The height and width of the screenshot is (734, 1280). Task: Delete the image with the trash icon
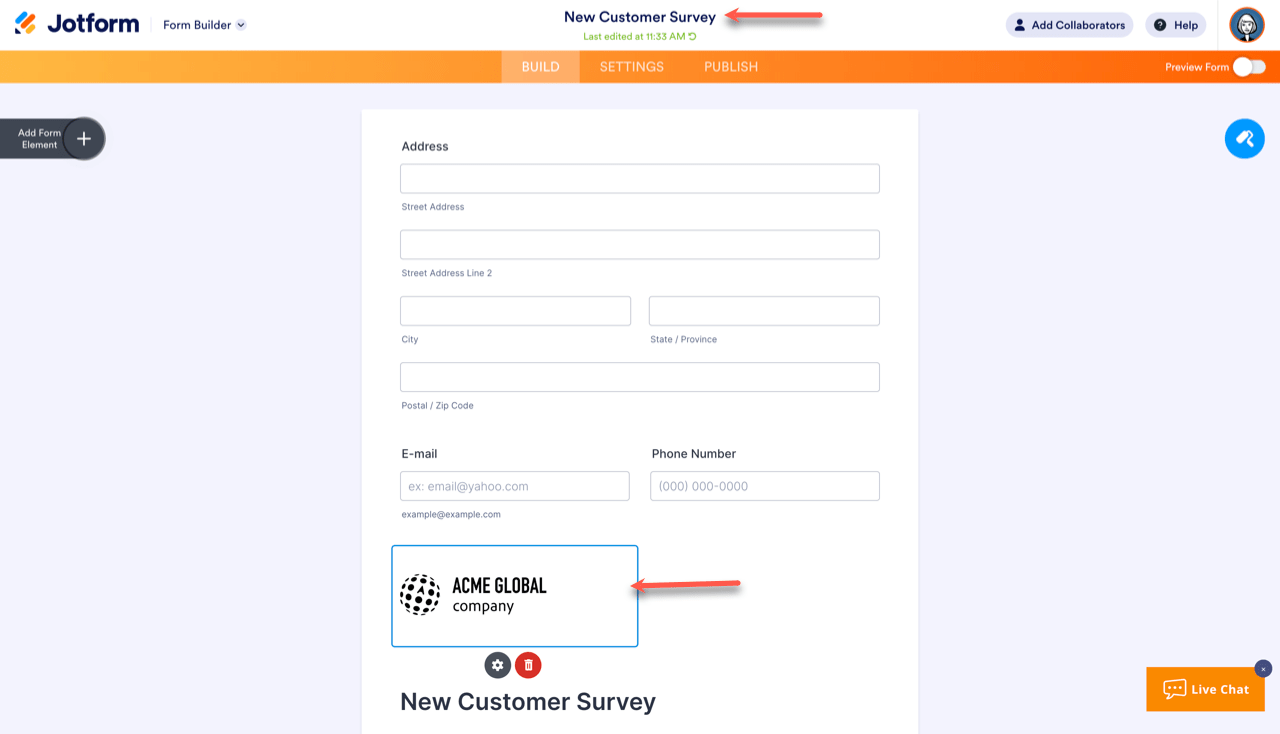point(528,665)
